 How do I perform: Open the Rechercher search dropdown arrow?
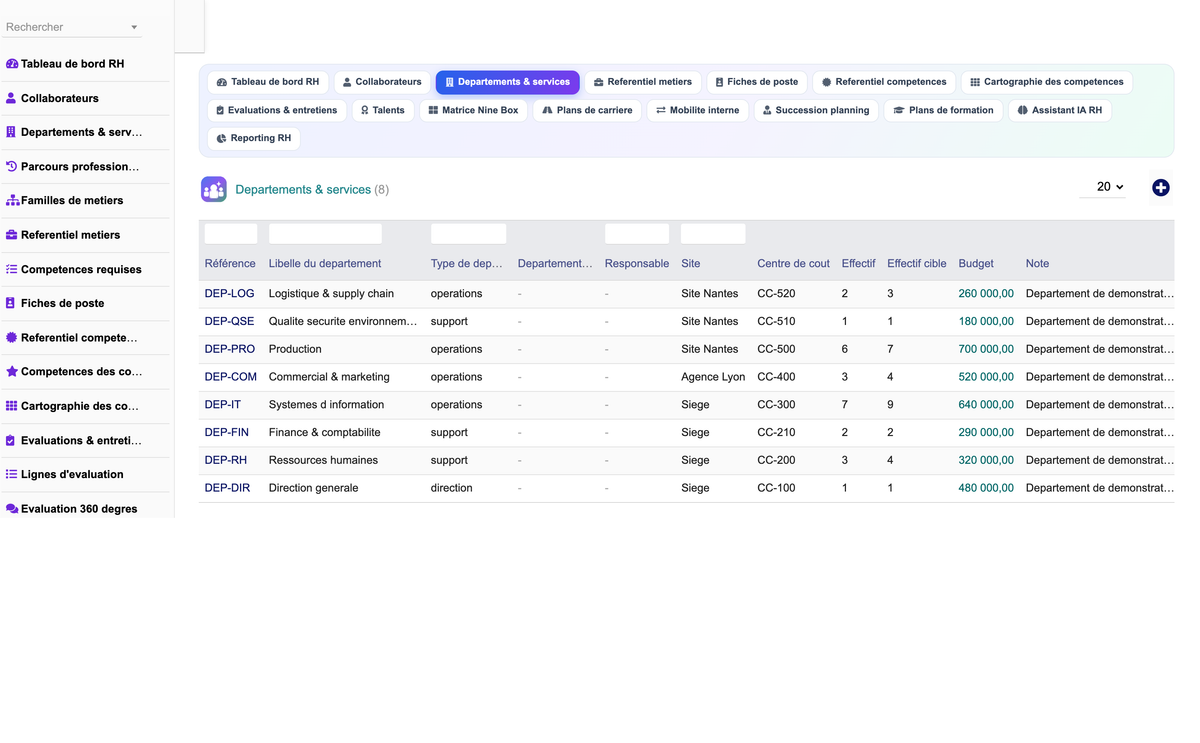tap(134, 27)
